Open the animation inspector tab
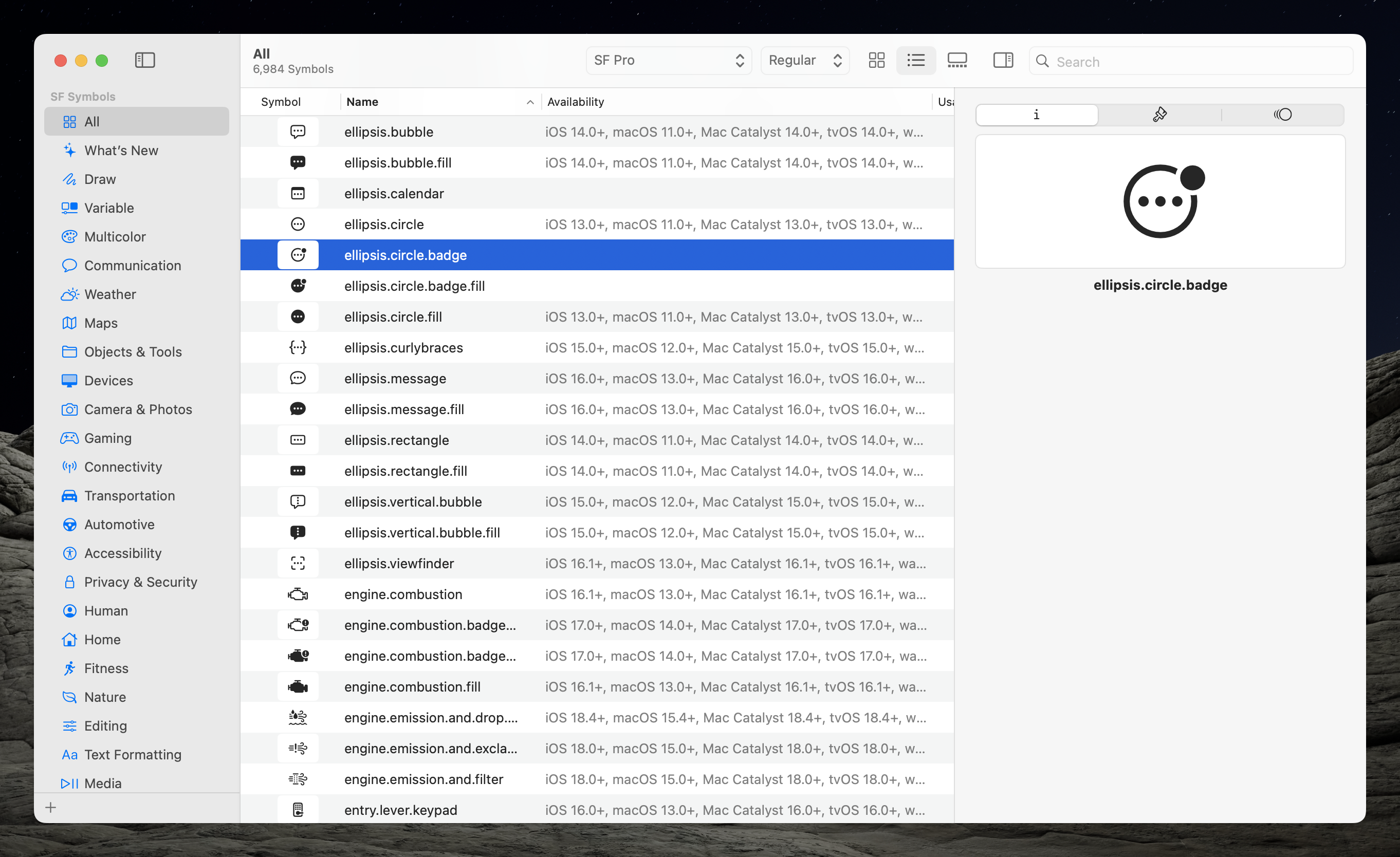 [x=1282, y=115]
